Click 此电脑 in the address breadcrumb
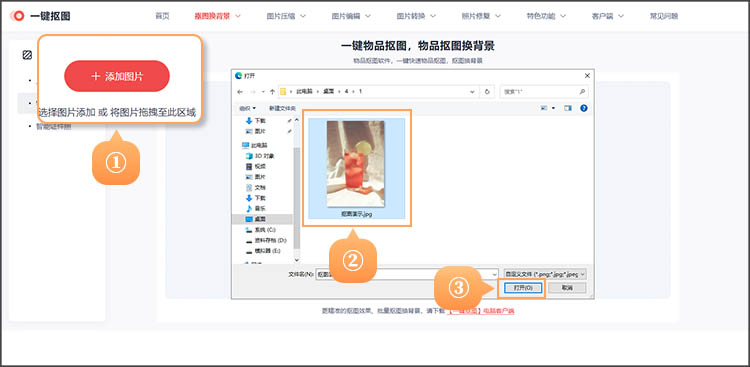 pyautogui.click(x=304, y=91)
